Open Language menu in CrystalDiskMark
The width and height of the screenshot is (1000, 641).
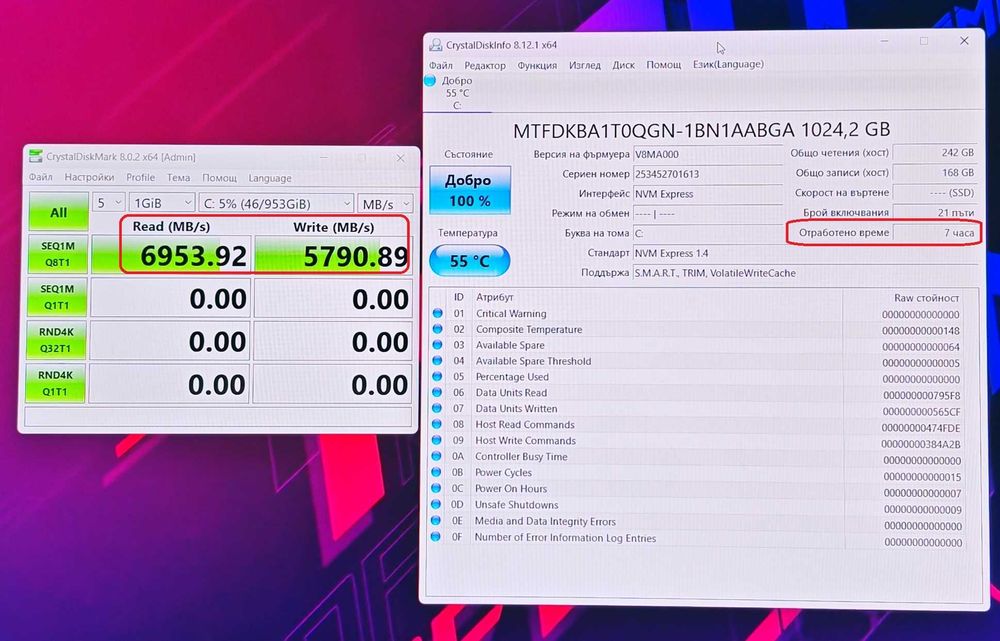[270, 178]
